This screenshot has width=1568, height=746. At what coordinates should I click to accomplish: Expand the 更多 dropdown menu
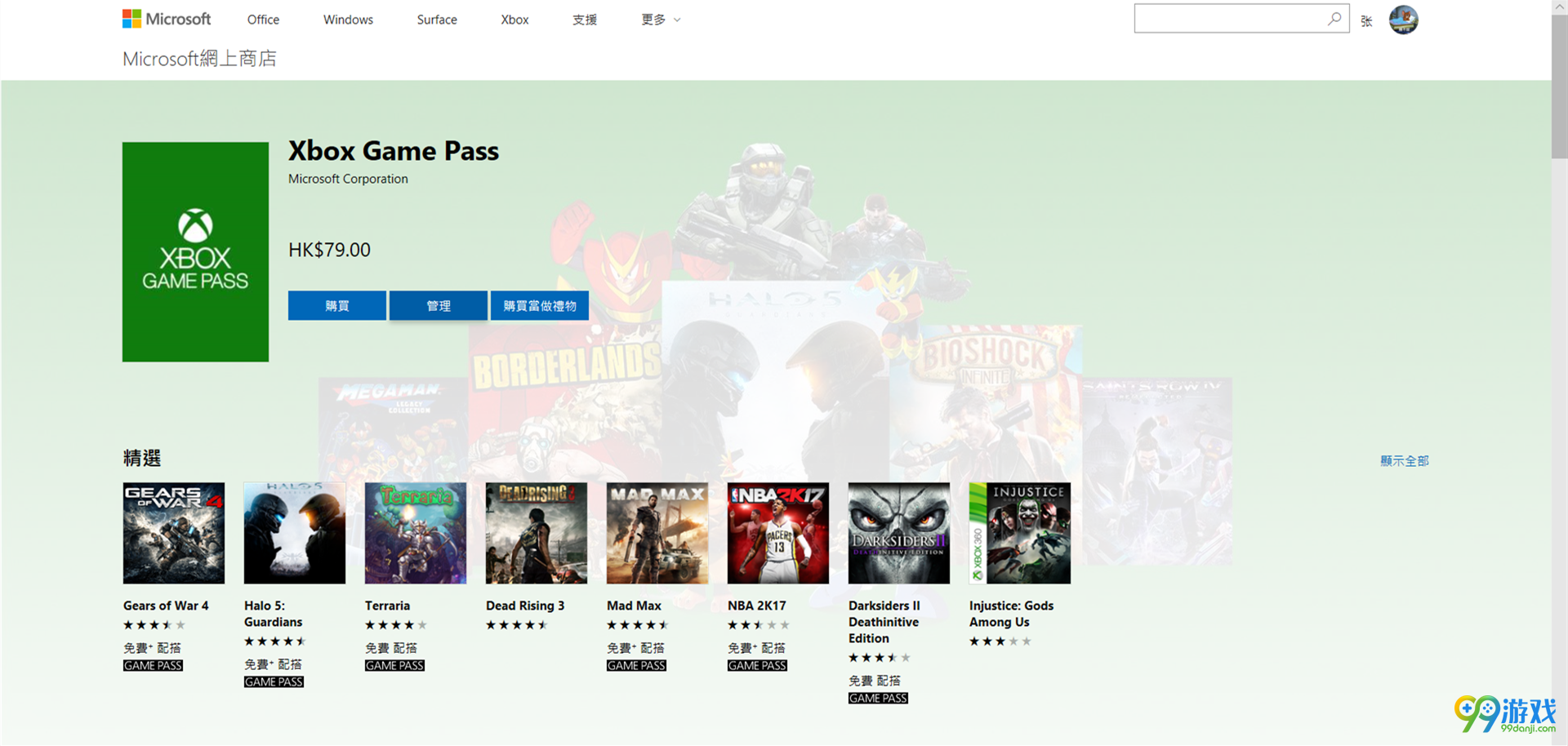(661, 20)
